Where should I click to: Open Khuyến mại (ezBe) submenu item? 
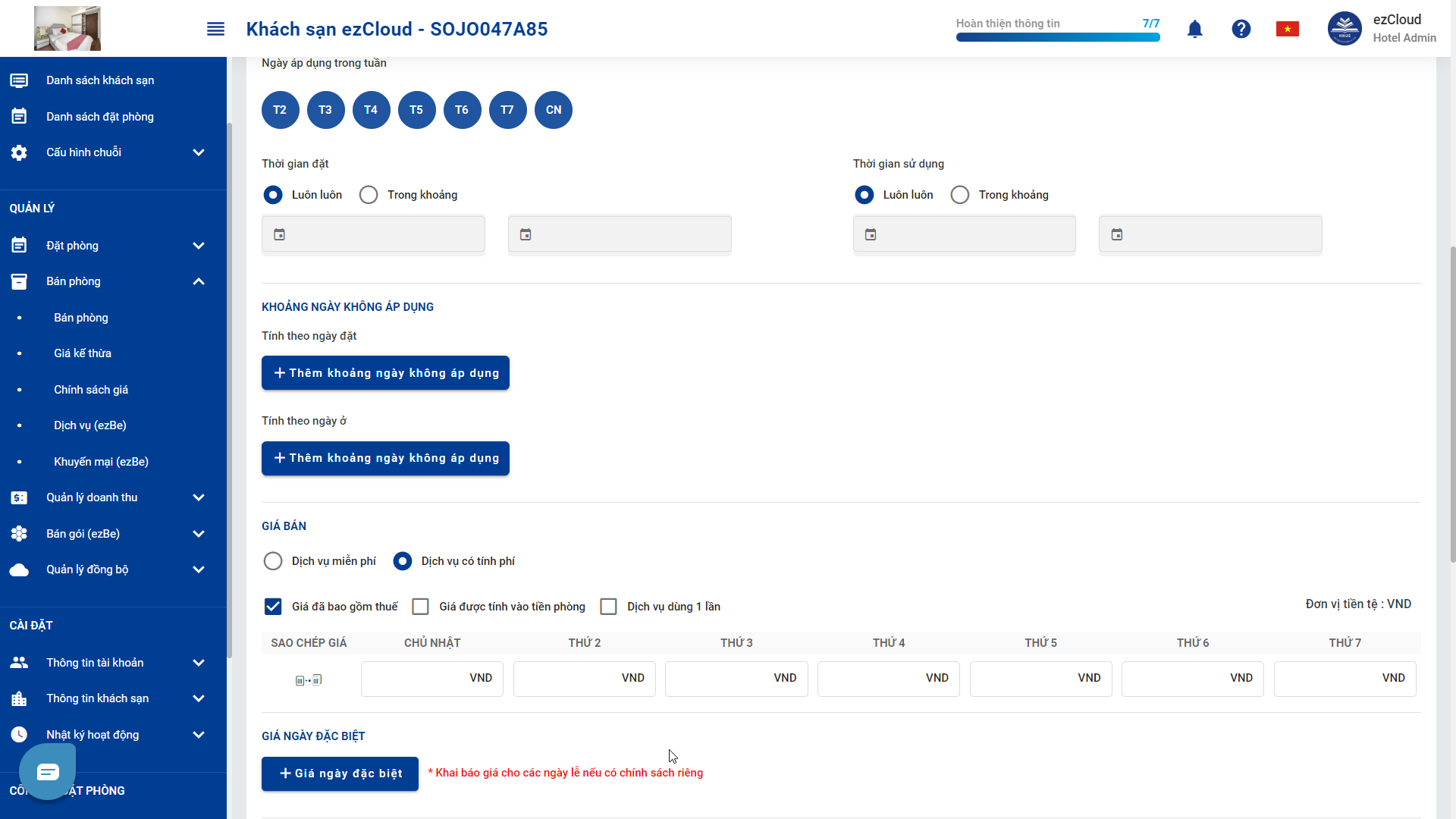coord(101,462)
